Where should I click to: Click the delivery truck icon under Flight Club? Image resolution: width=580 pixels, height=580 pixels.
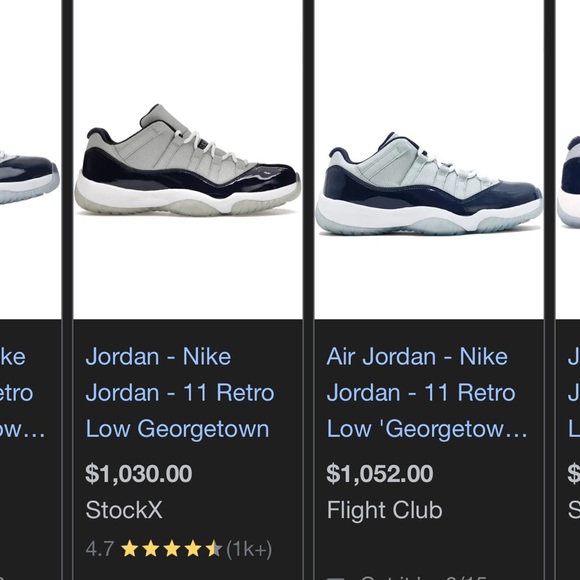(x=336, y=578)
